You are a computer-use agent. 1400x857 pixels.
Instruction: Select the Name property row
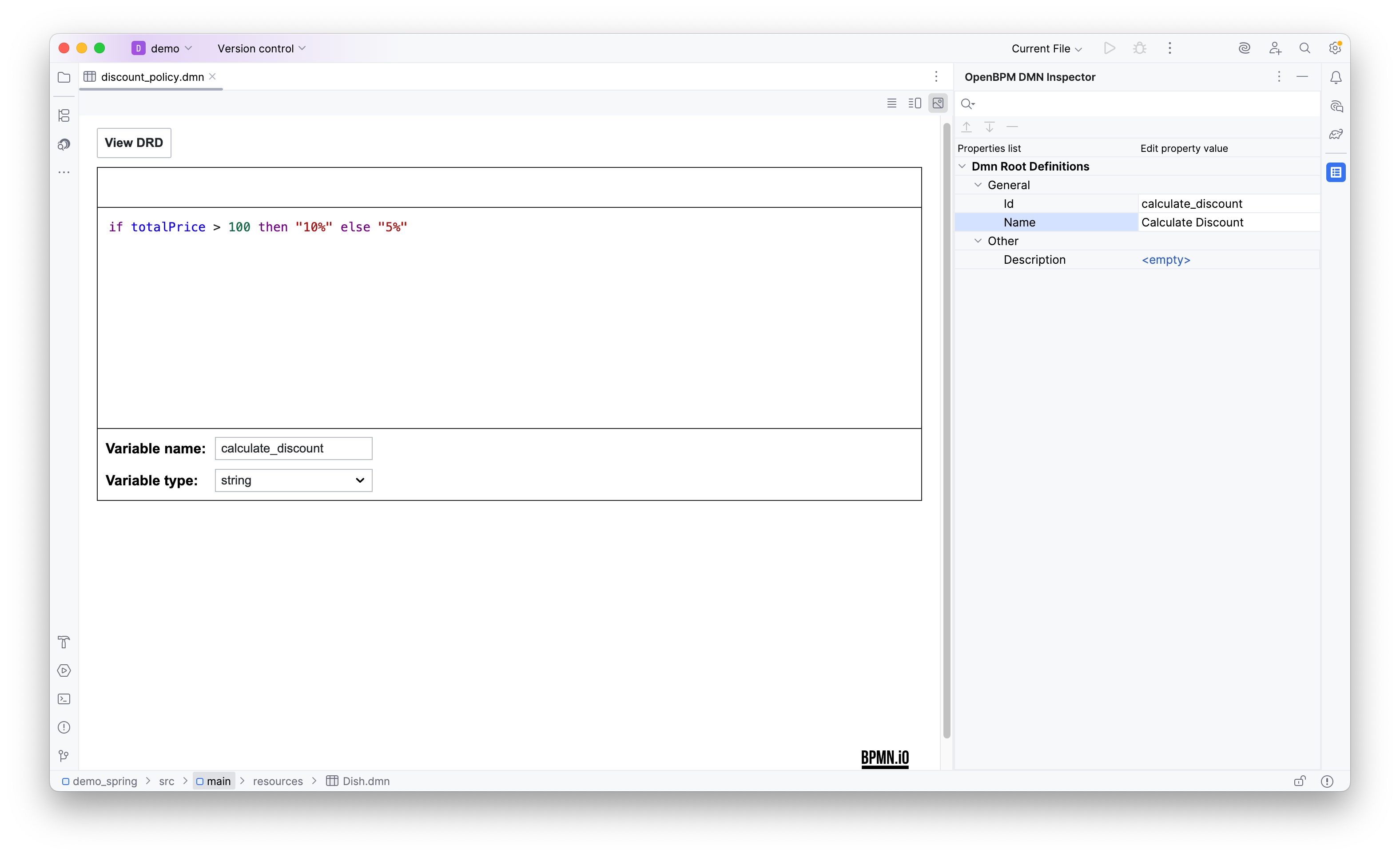tap(1046, 222)
